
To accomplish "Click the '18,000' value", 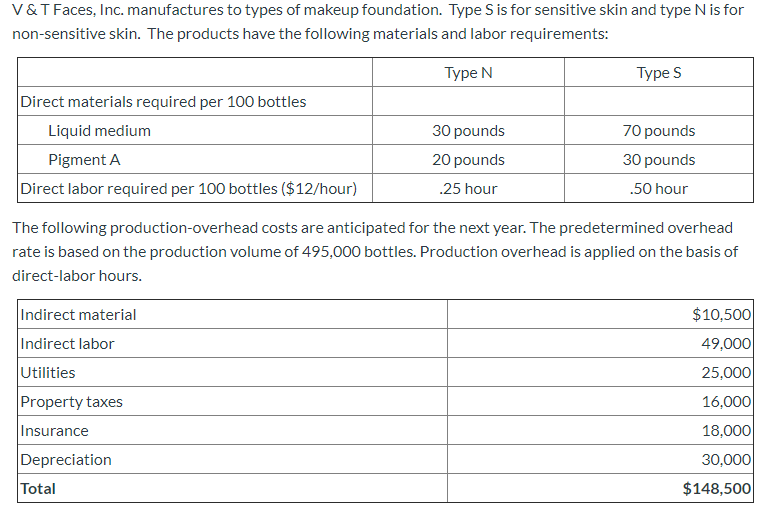I will 726,431.
